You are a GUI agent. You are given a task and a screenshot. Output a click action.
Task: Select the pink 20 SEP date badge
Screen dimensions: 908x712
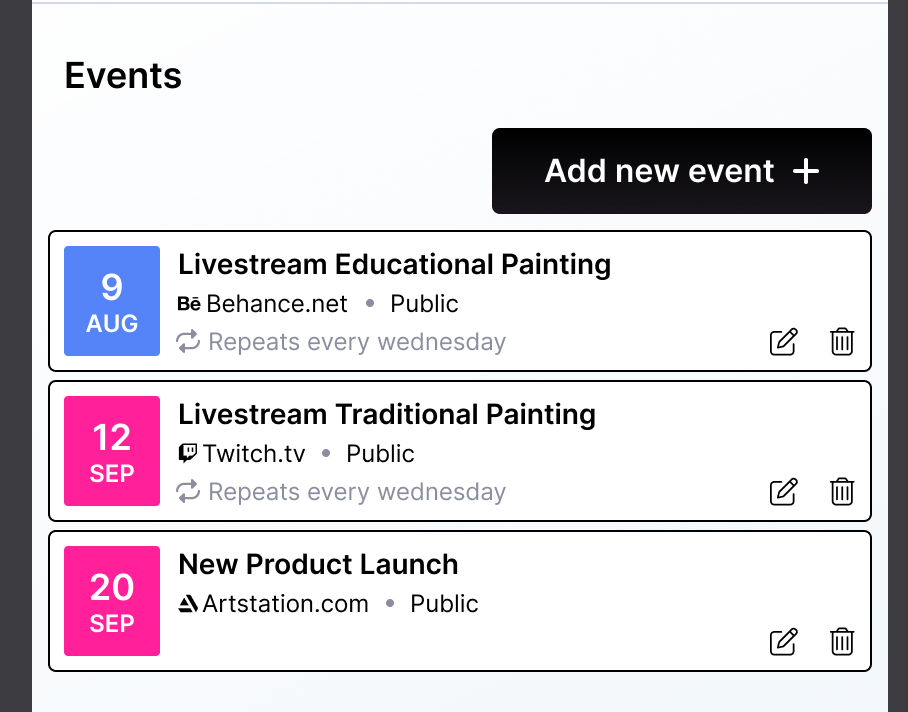[x=112, y=601]
